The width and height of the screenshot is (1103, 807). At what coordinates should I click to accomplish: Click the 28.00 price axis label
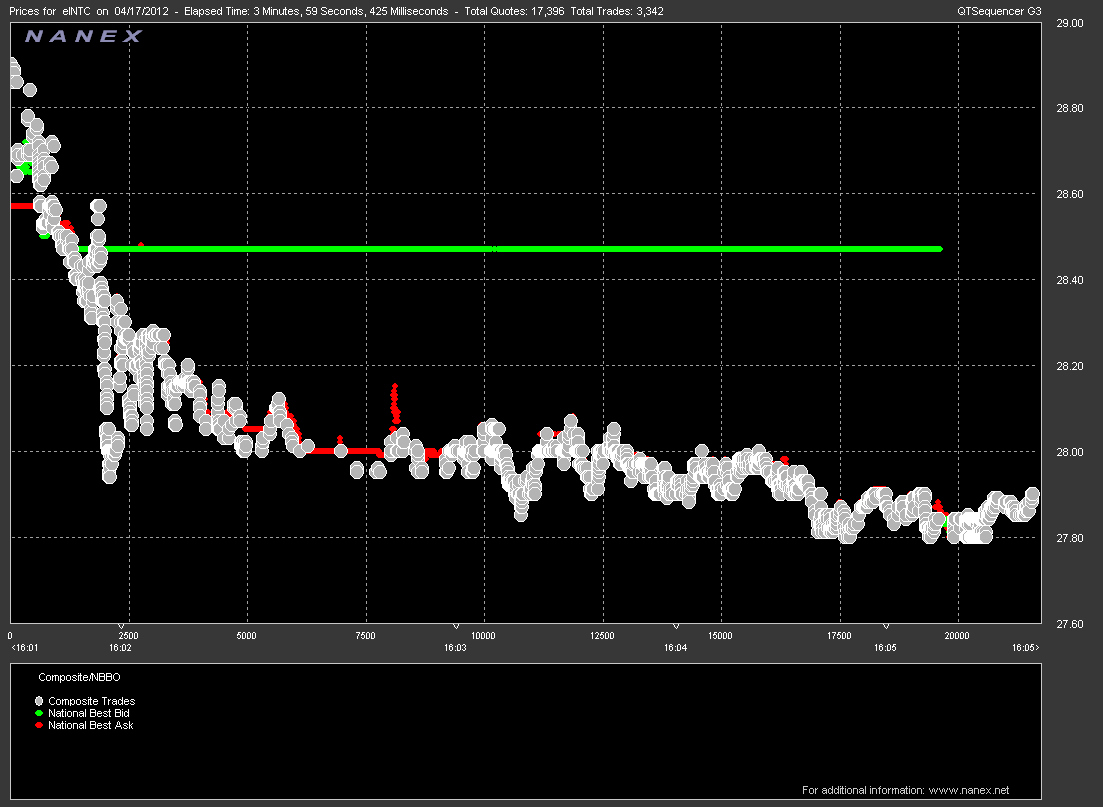[1070, 452]
